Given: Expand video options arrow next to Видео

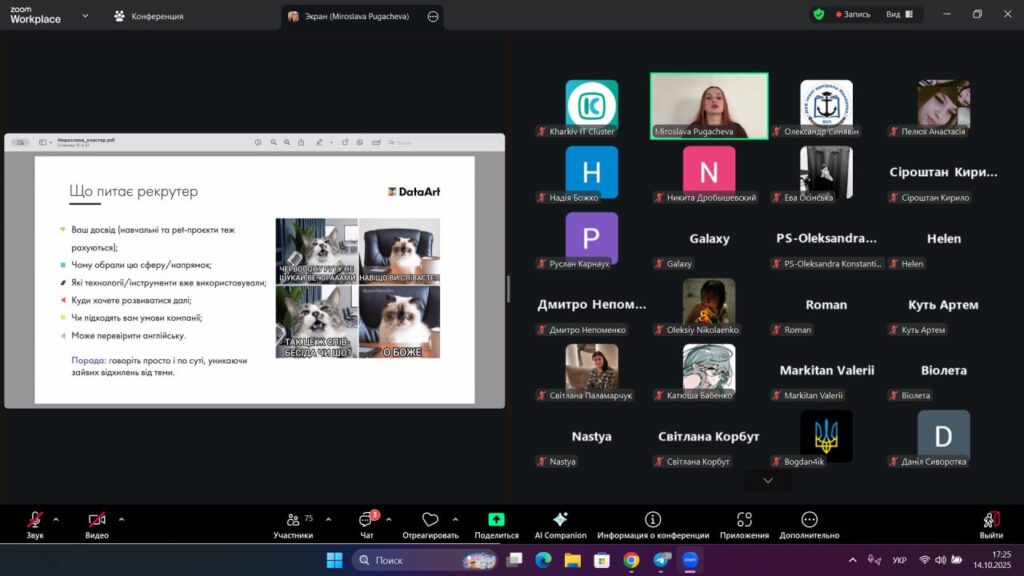Looking at the screenshot, I should tap(121, 519).
